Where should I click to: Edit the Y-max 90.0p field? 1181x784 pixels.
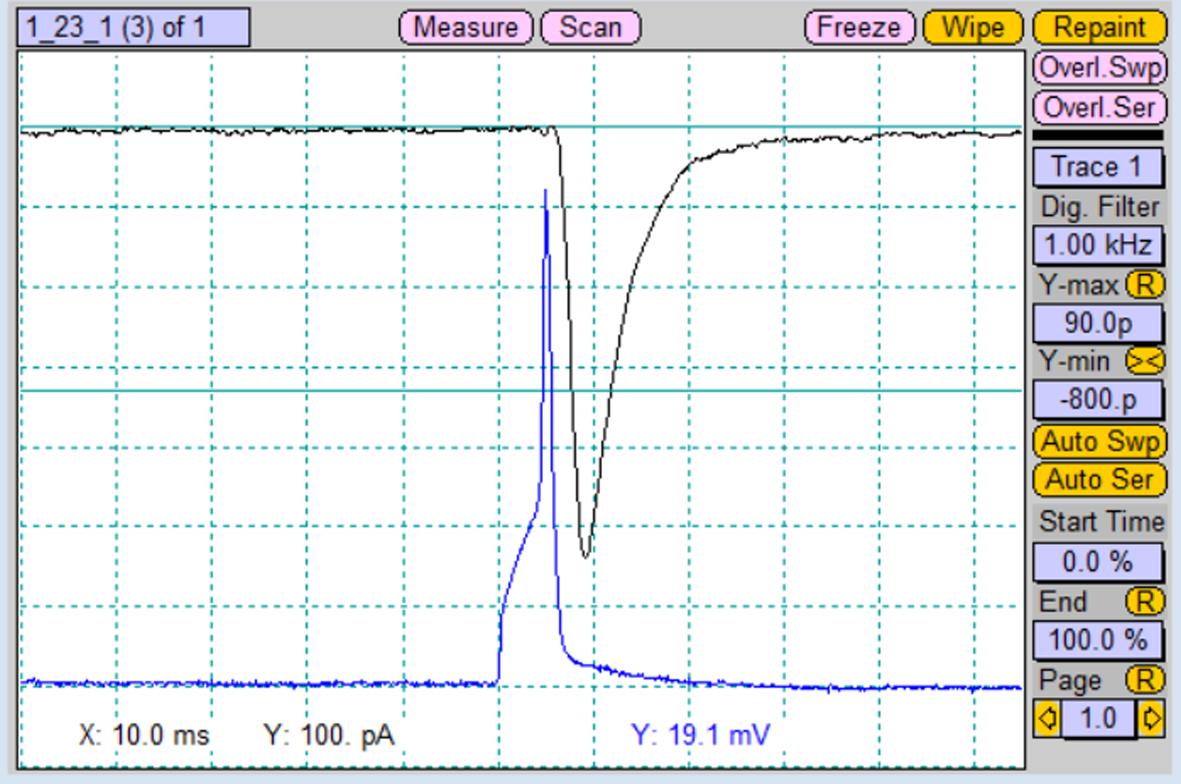pyautogui.click(x=1097, y=323)
